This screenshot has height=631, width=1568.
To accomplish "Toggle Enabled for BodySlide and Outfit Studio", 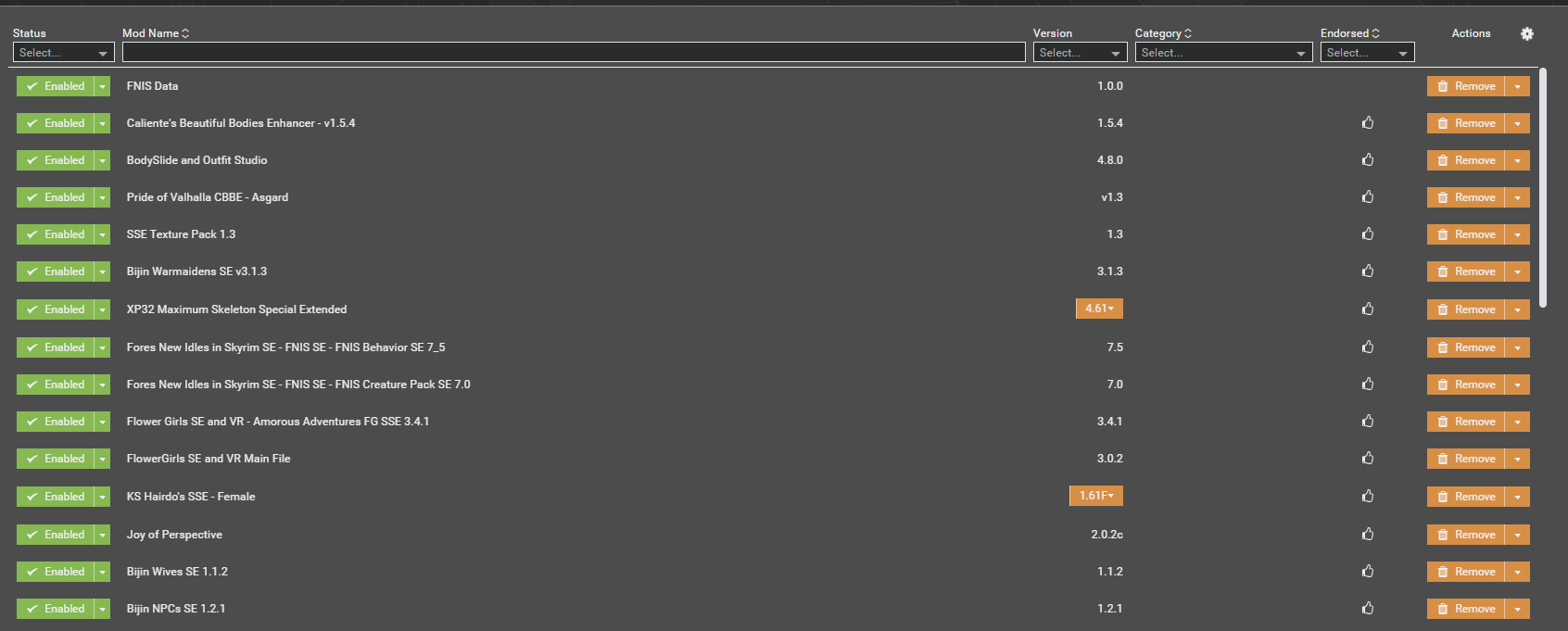I will click(x=56, y=160).
